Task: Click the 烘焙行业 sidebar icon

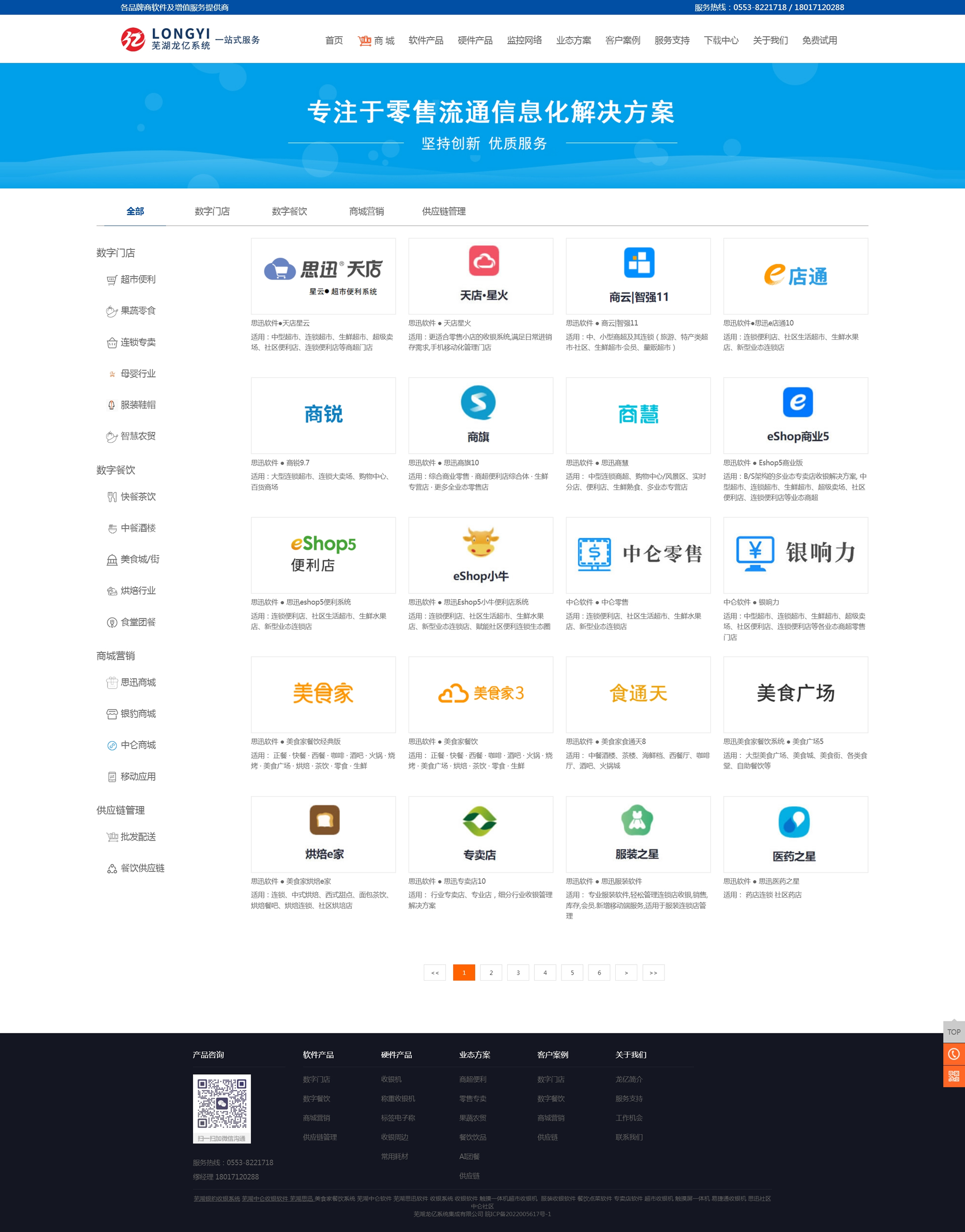Action: tap(112, 592)
